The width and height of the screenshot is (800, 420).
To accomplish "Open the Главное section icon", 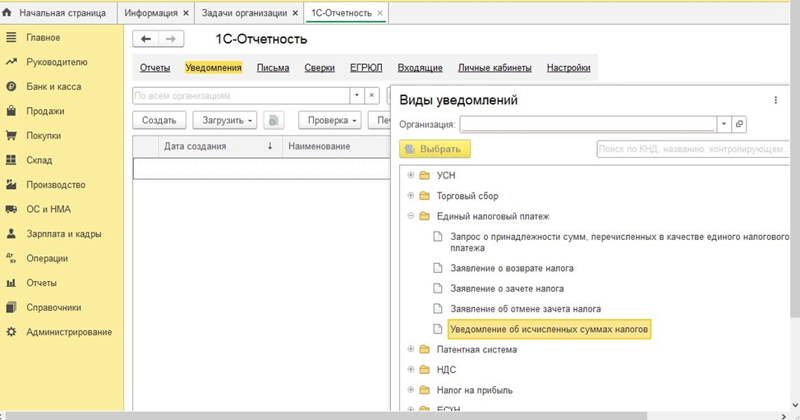I will click(11, 37).
